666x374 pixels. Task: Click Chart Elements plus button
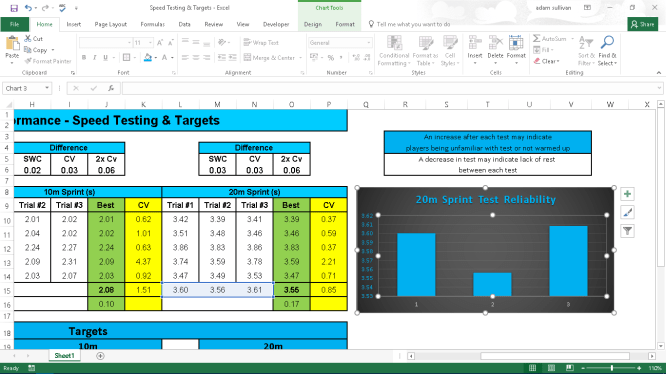pyautogui.click(x=627, y=194)
